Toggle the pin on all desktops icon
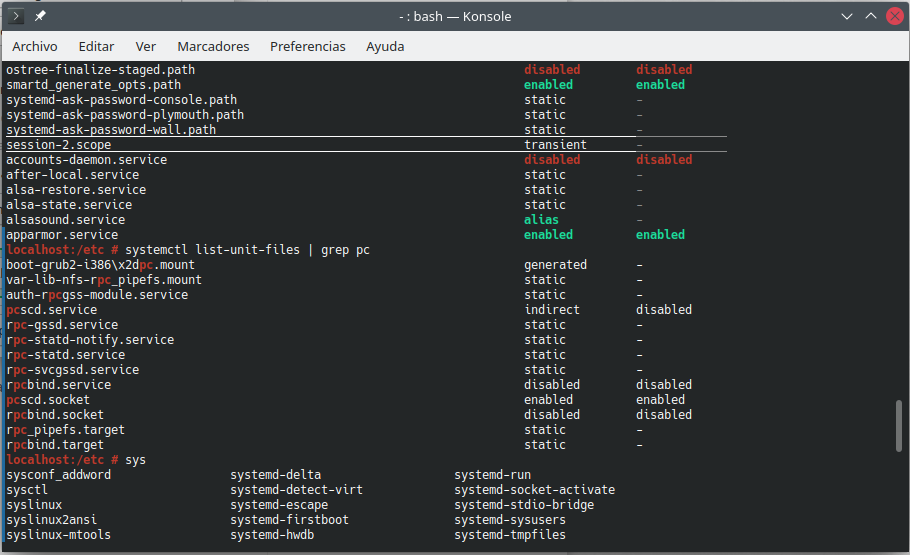Screen dimensions: 910x555 (x=40, y=16)
